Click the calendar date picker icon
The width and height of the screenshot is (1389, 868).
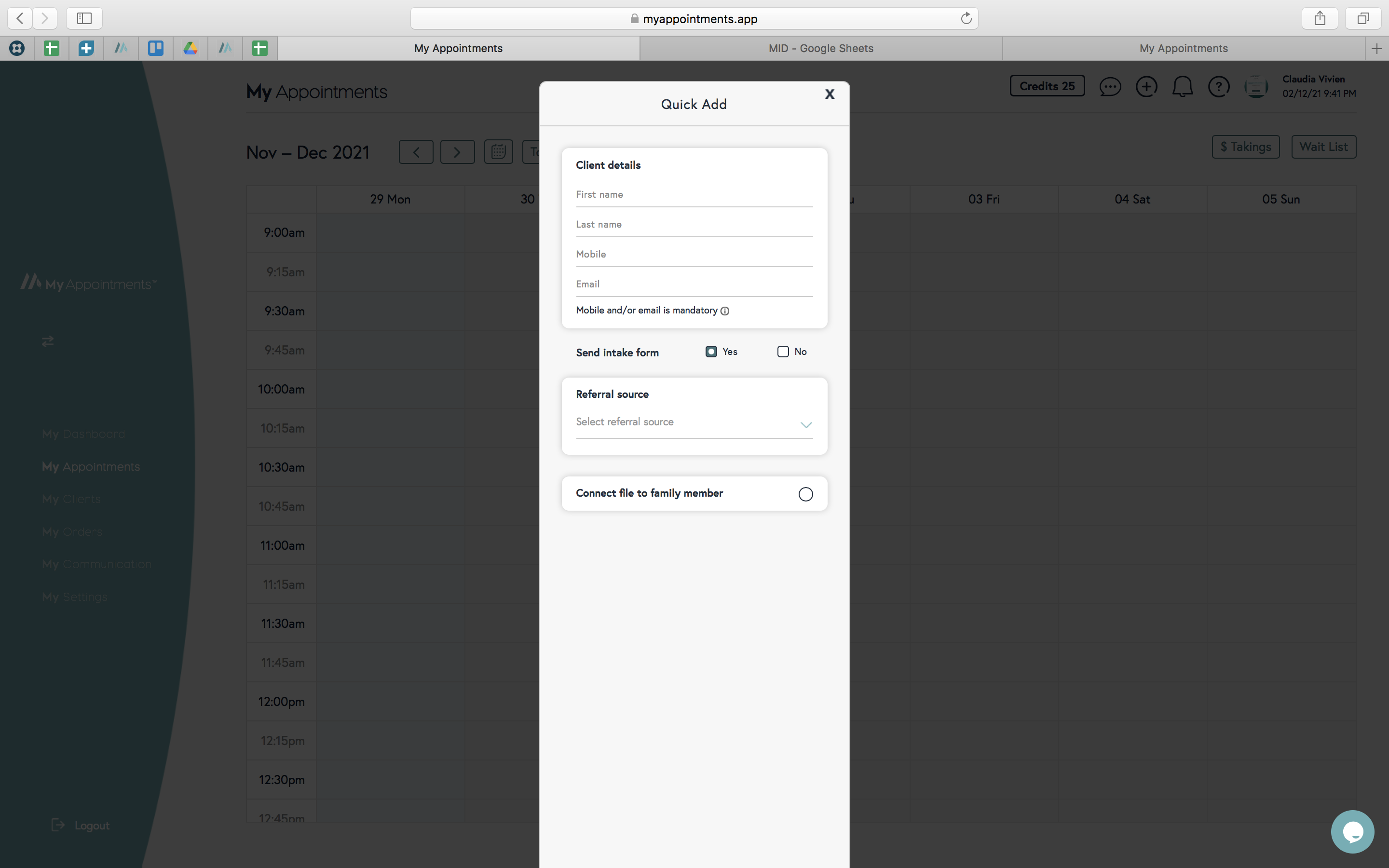point(498,152)
